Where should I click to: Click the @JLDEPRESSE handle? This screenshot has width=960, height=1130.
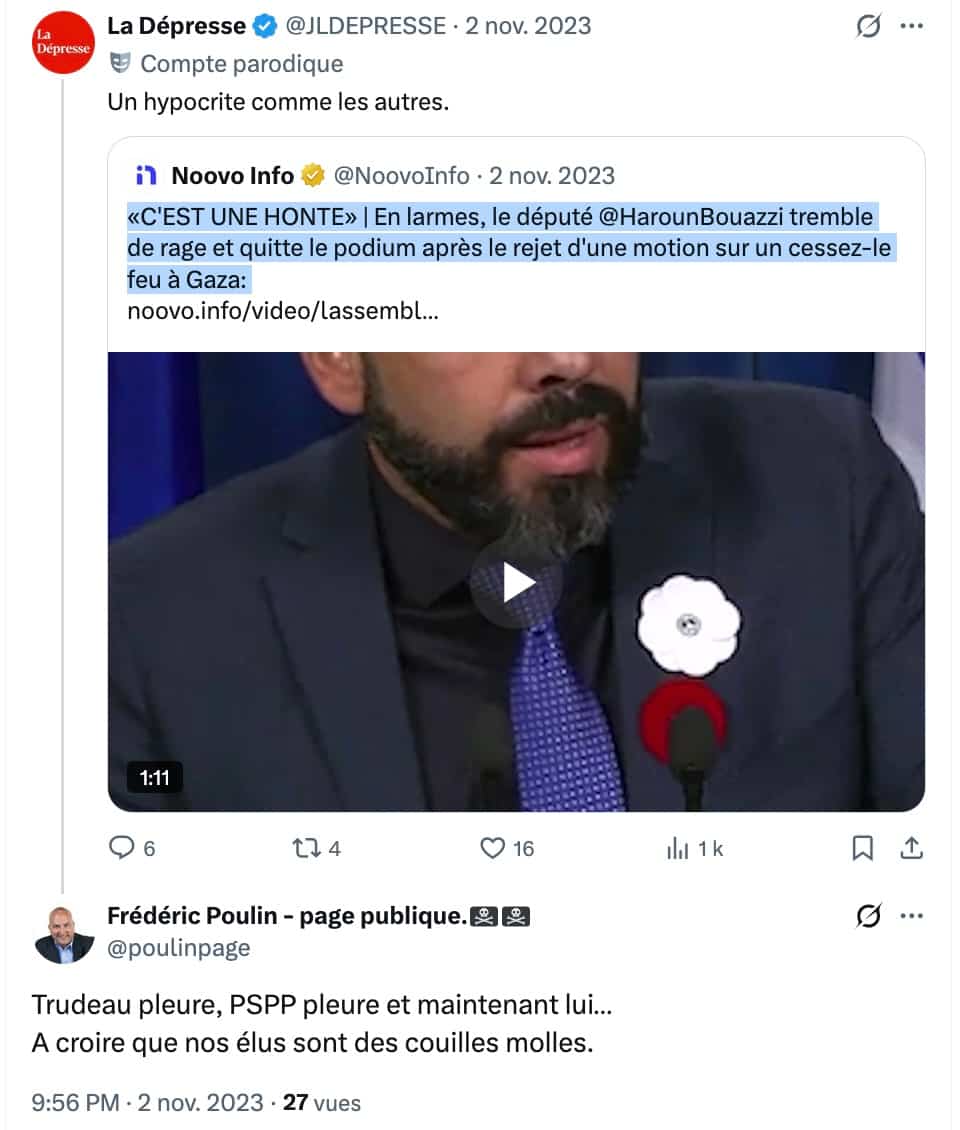pyautogui.click(x=365, y=26)
